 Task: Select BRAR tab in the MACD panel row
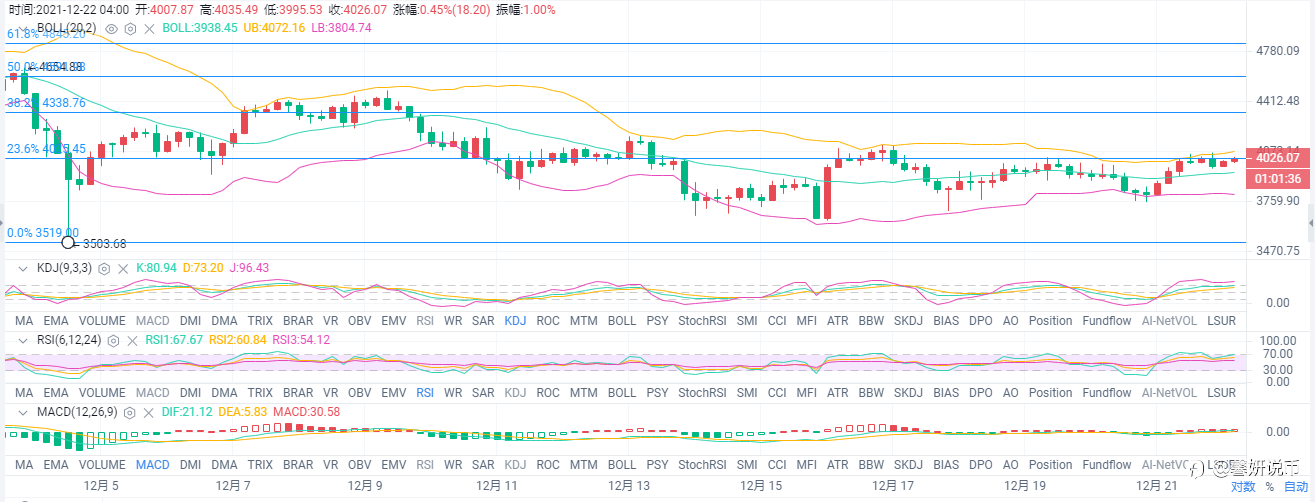coord(298,465)
